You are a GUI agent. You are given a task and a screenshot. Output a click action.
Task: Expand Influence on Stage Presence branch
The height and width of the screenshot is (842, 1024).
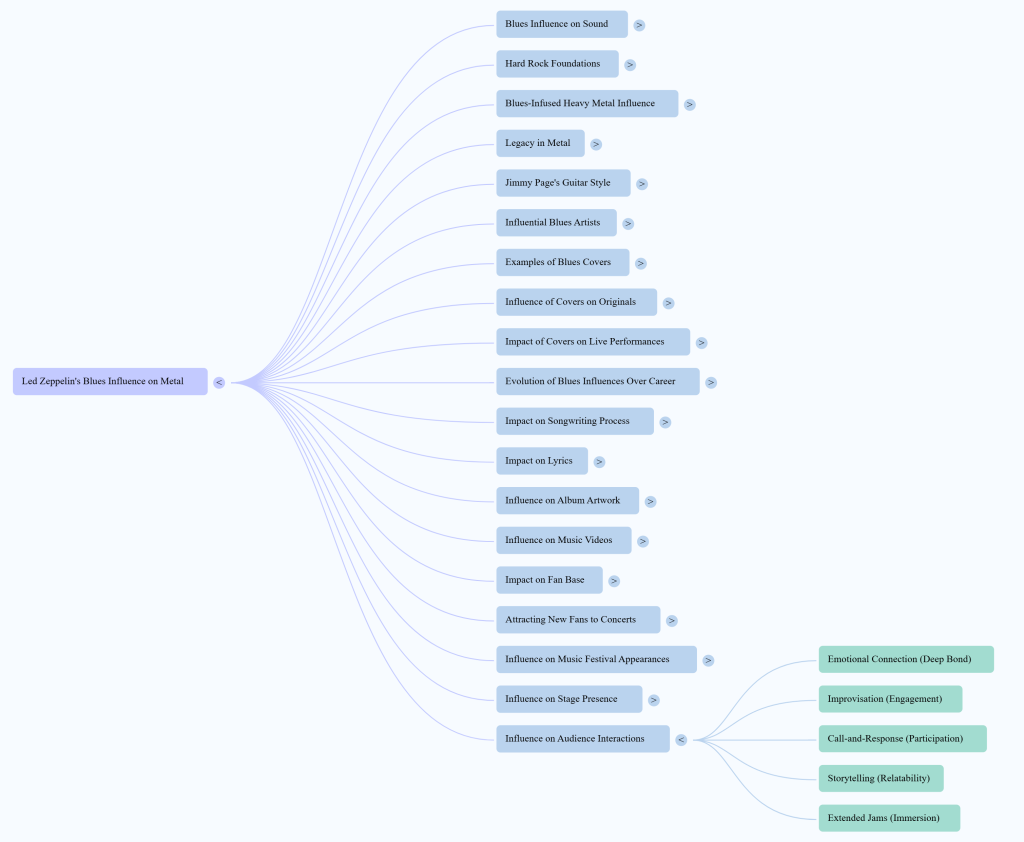654,700
